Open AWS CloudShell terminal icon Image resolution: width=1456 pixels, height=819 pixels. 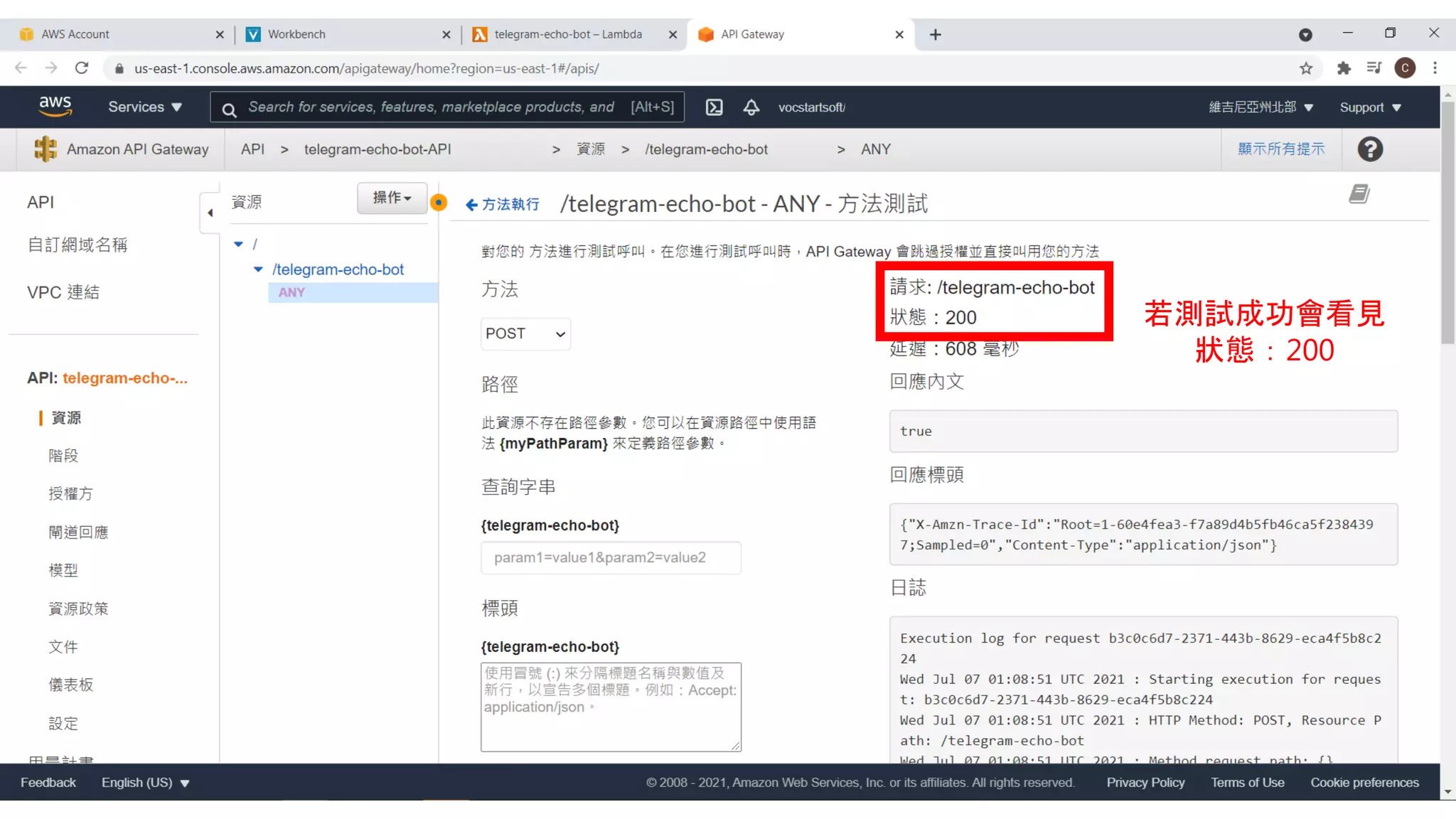714,107
